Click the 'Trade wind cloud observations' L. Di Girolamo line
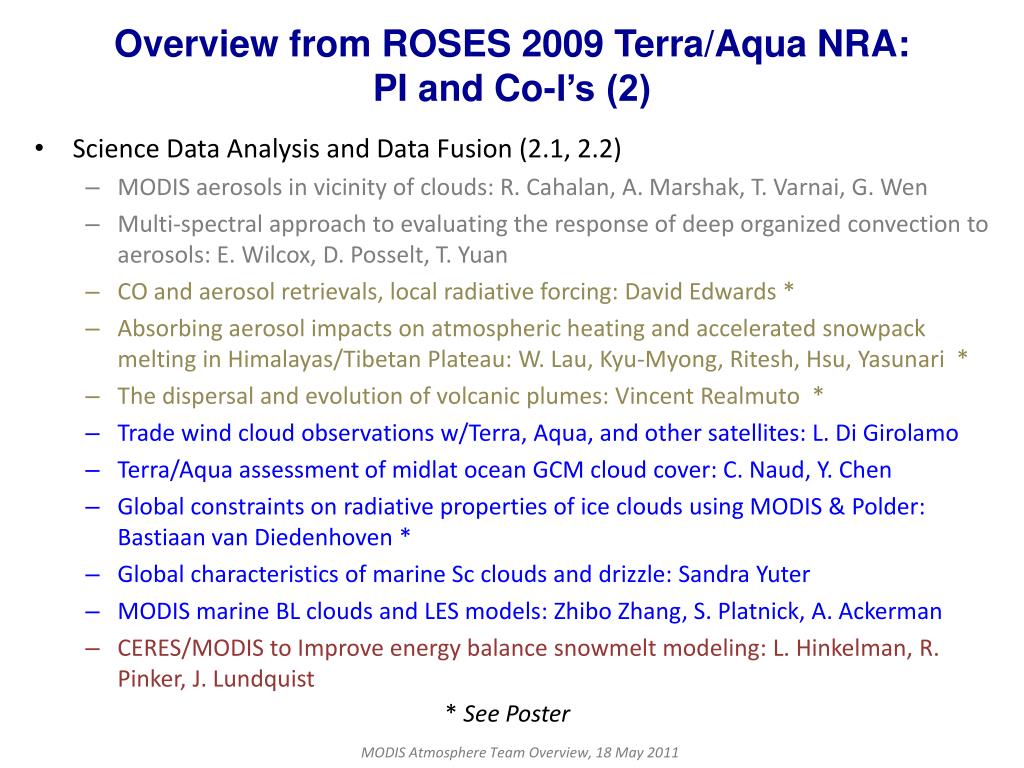The width and height of the screenshot is (1024, 768). pyautogui.click(x=537, y=433)
